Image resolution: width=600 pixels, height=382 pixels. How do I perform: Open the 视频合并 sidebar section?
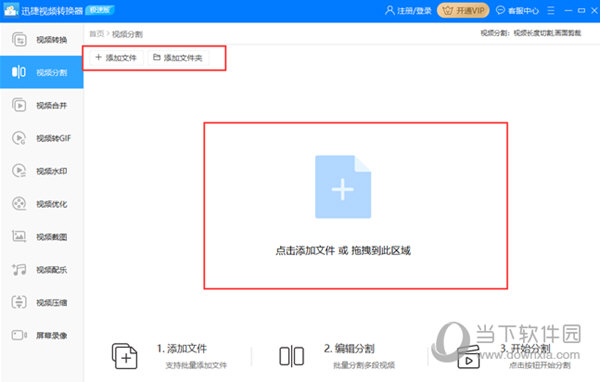42,105
